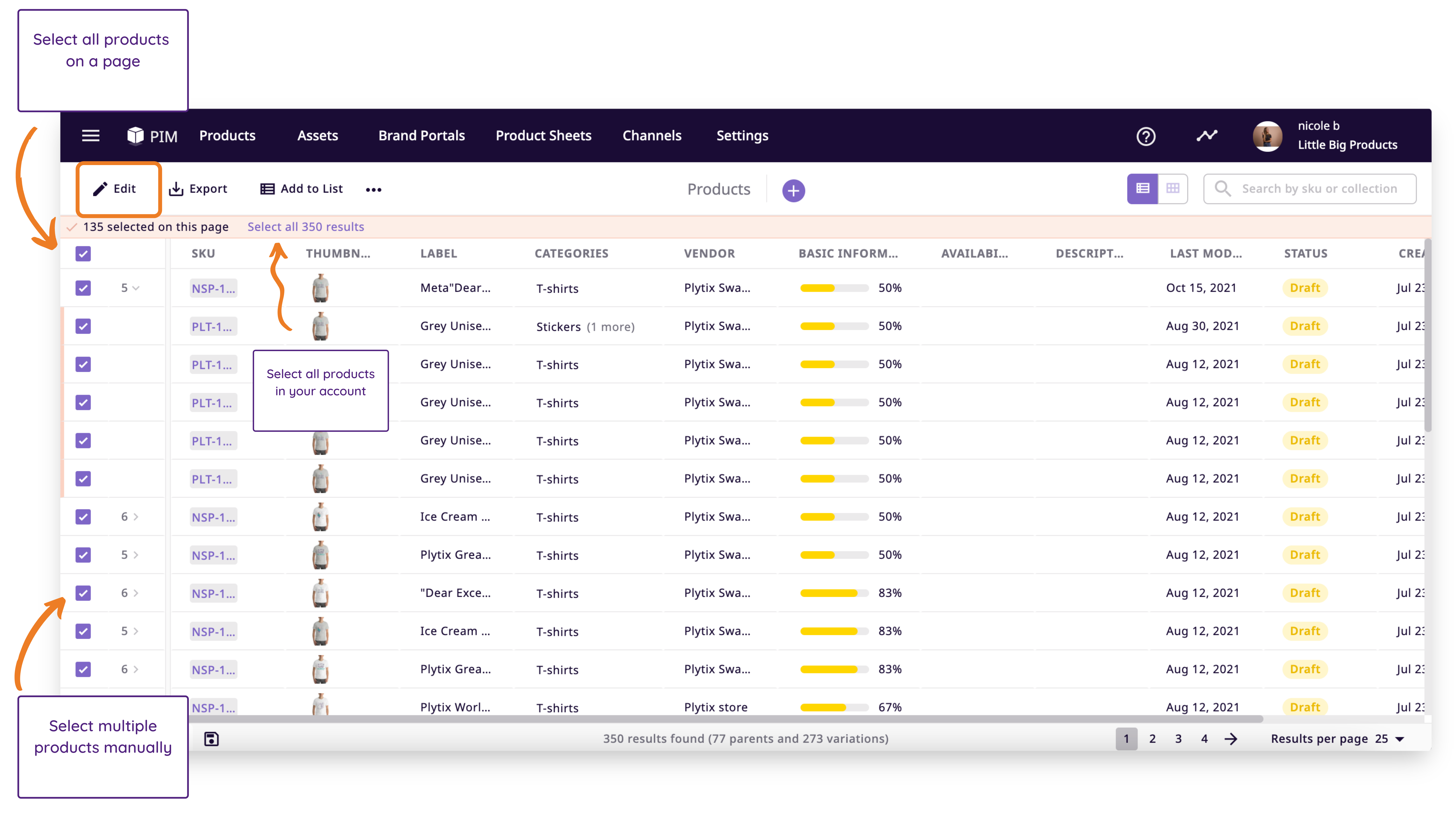The width and height of the screenshot is (1456, 819).
Task: Uncheck the Oct 15, 2021 row checkbox
Action: [x=83, y=288]
